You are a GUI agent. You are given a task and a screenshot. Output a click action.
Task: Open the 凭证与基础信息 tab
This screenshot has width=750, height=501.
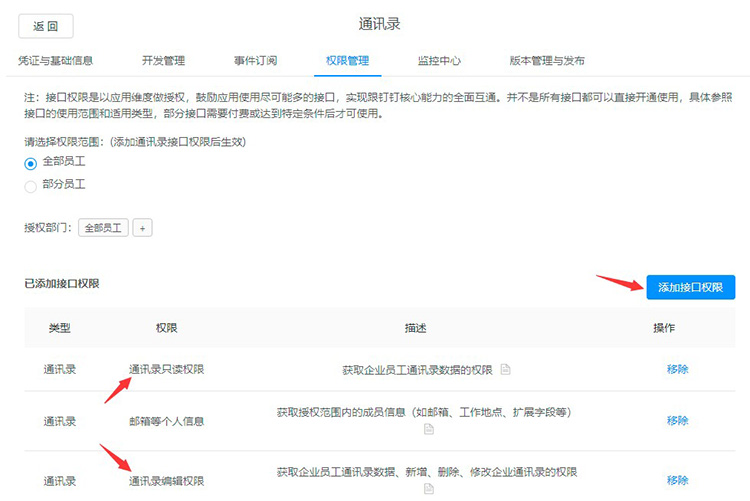pyautogui.click(x=55, y=61)
